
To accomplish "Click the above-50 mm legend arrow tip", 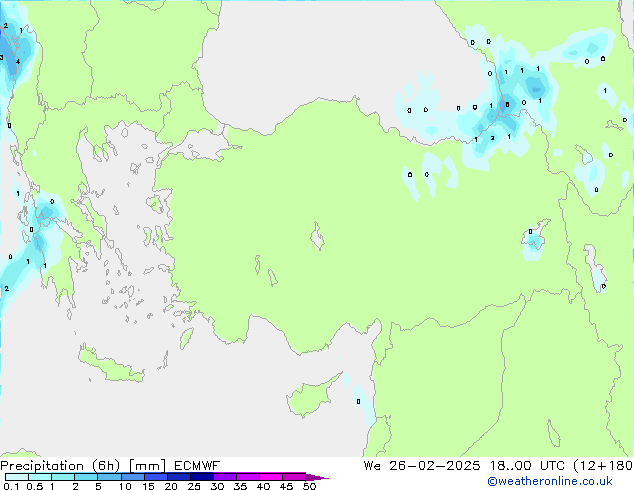I will click(317, 477).
